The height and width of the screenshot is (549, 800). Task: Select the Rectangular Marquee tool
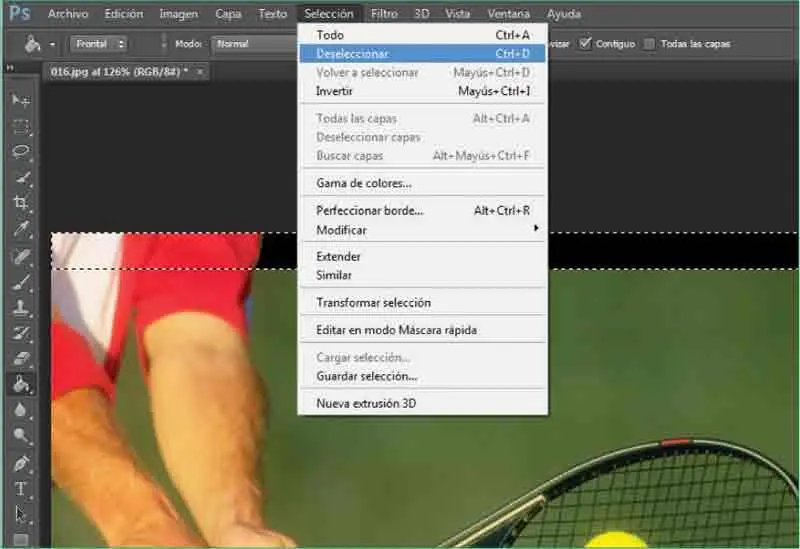coord(20,126)
